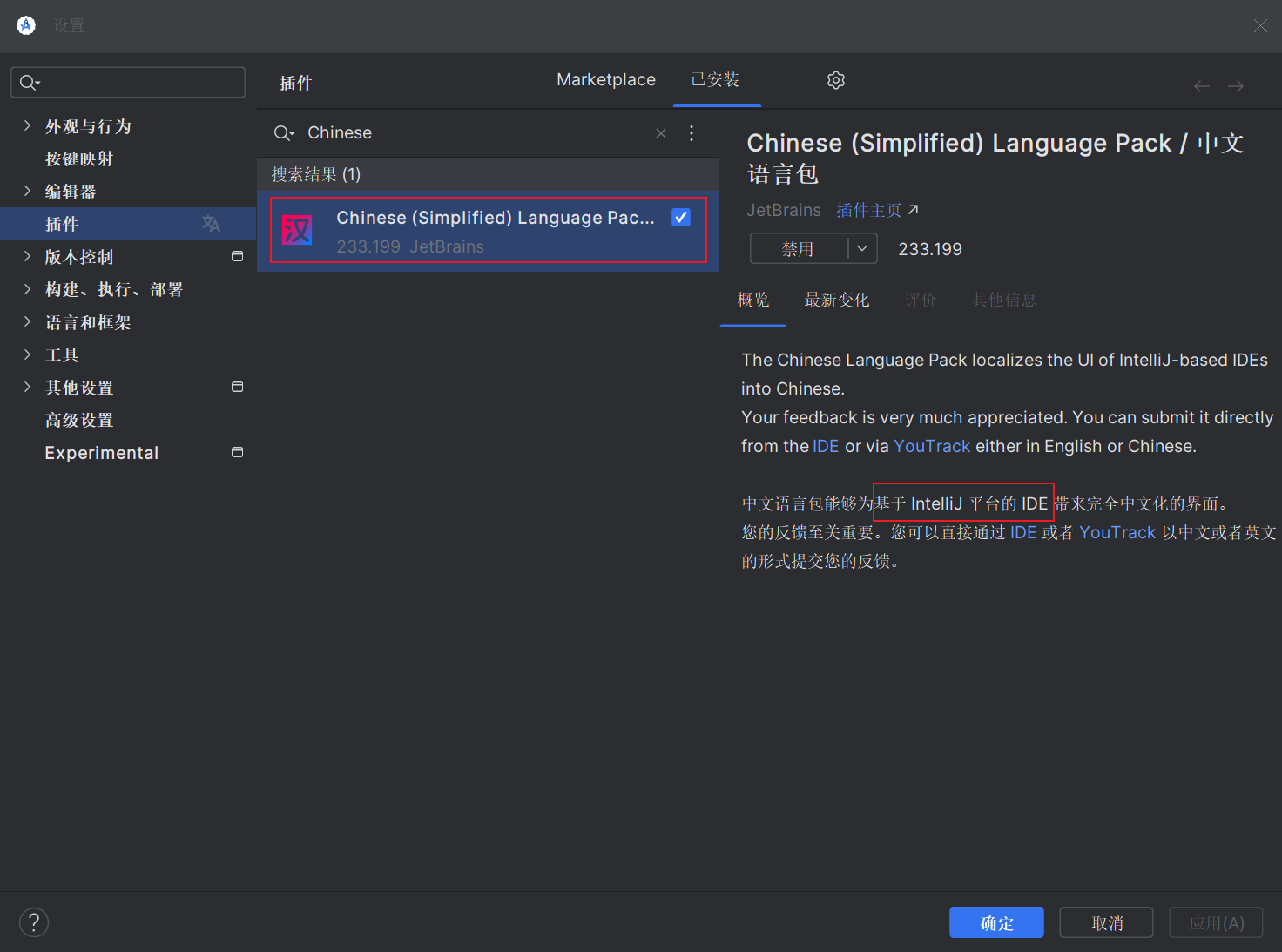Viewport: 1282px width, 952px height.
Task: Click the translate icon on 插件 row
Action: pyautogui.click(x=211, y=224)
